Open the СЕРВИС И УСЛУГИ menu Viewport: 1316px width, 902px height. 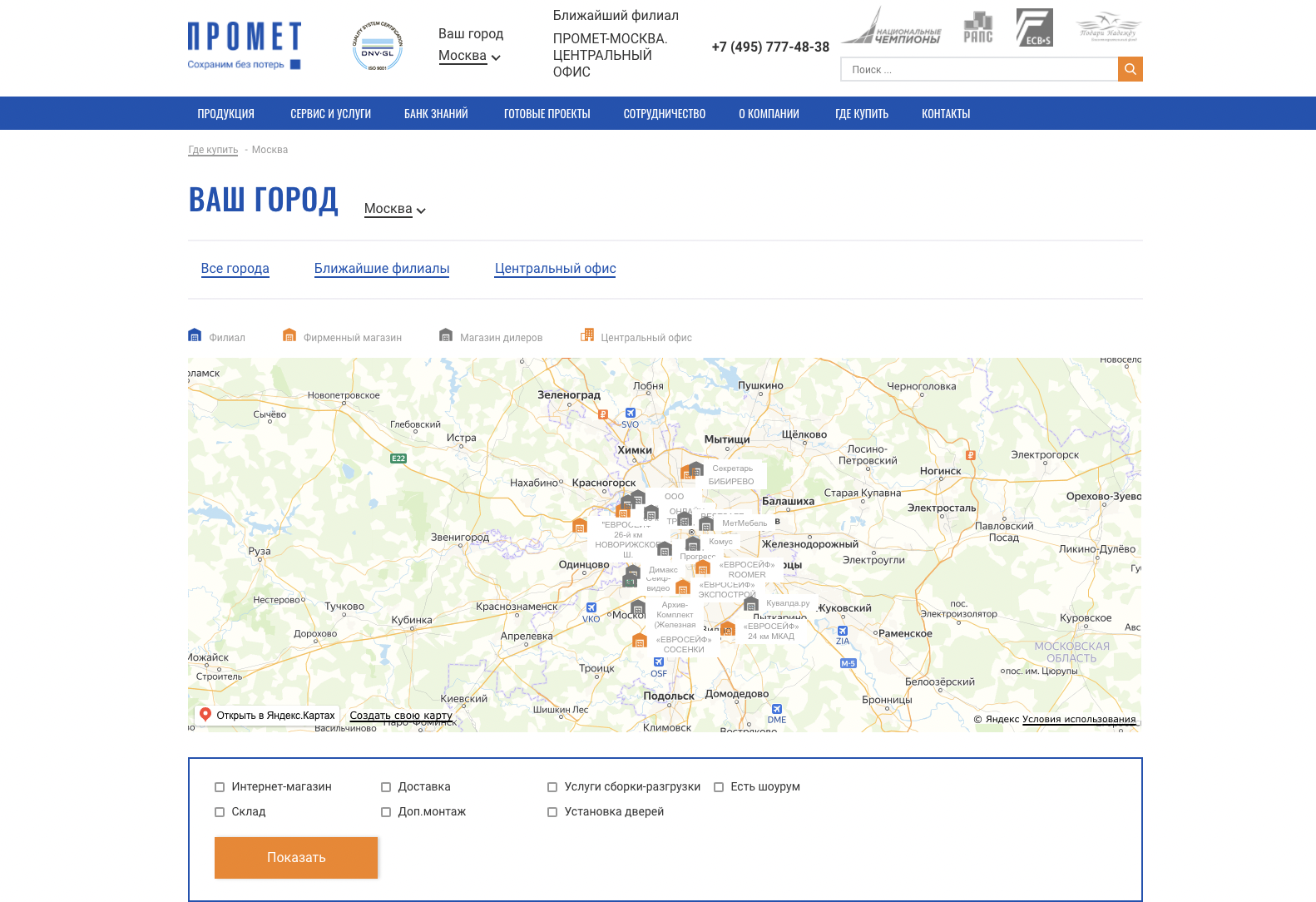click(x=330, y=113)
